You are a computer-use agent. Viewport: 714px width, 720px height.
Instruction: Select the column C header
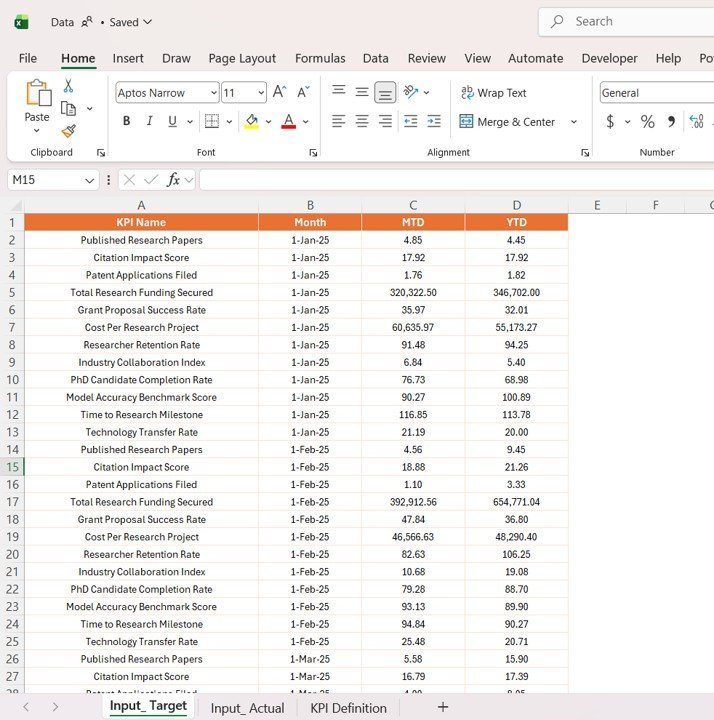pos(413,205)
